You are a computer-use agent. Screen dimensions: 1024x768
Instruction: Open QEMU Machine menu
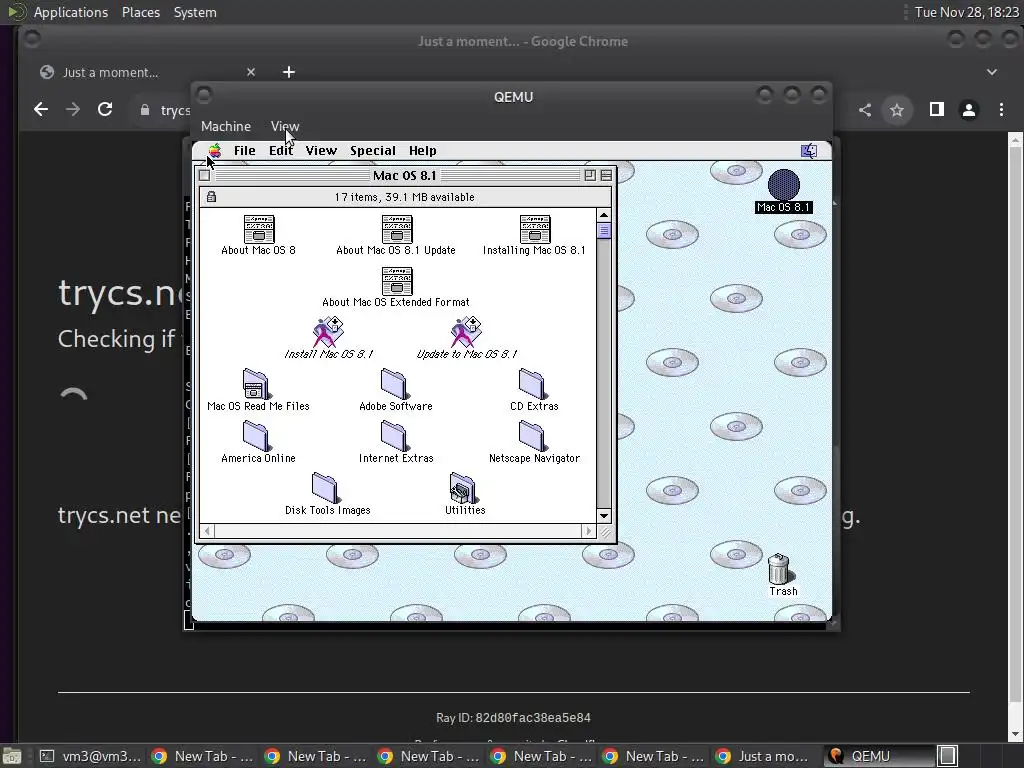point(226,127)
